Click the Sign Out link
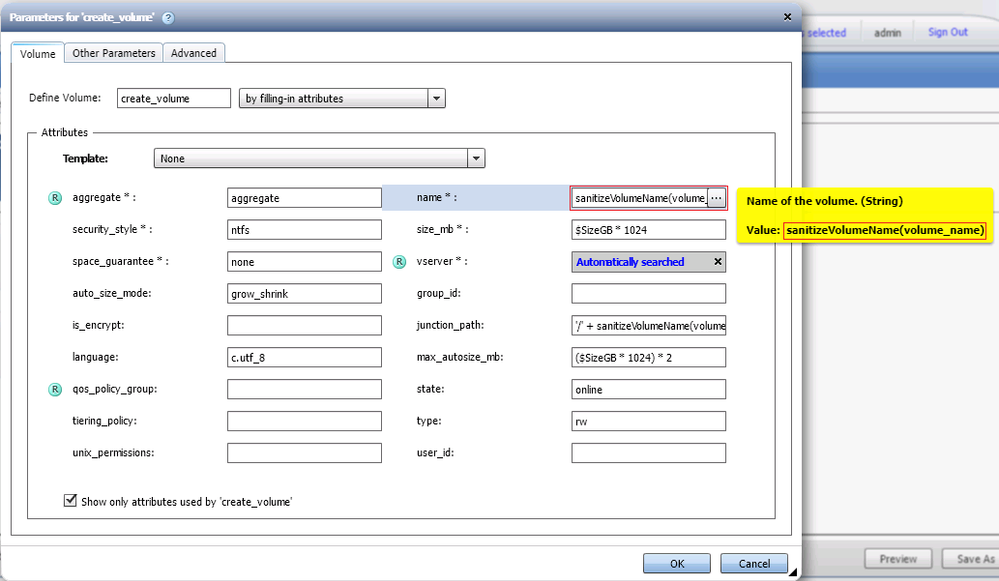This screenshot has width=999, height=581. (947, 32)
